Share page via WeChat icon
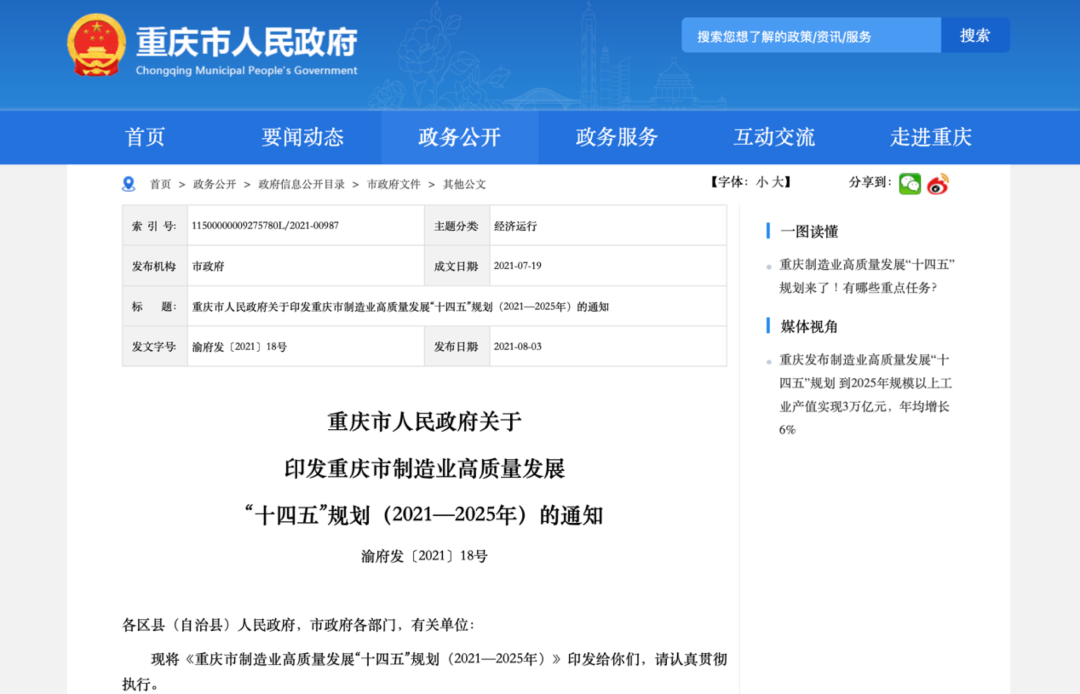Image resolution: width=1080 pixels, height=694 pixels. 909,184
